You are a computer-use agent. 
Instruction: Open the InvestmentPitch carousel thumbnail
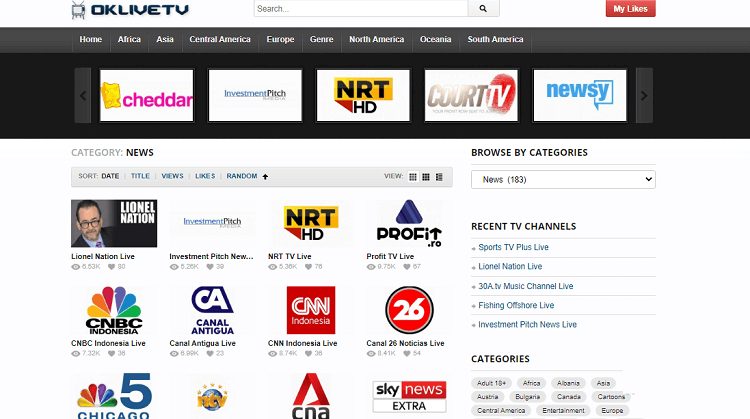tap(255, 95)
